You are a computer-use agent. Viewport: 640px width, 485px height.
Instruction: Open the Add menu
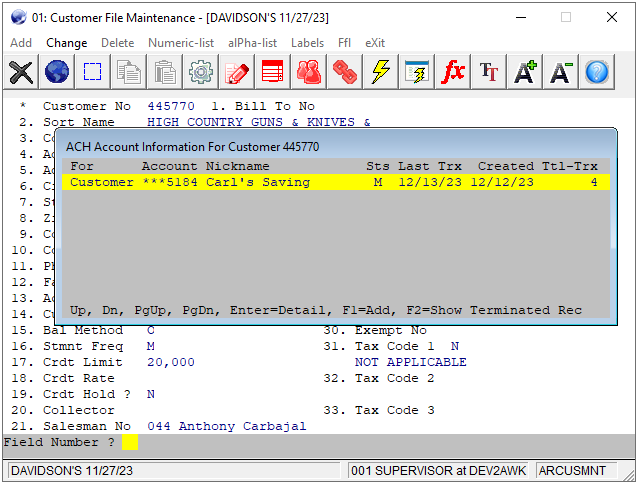pos(21,43)
